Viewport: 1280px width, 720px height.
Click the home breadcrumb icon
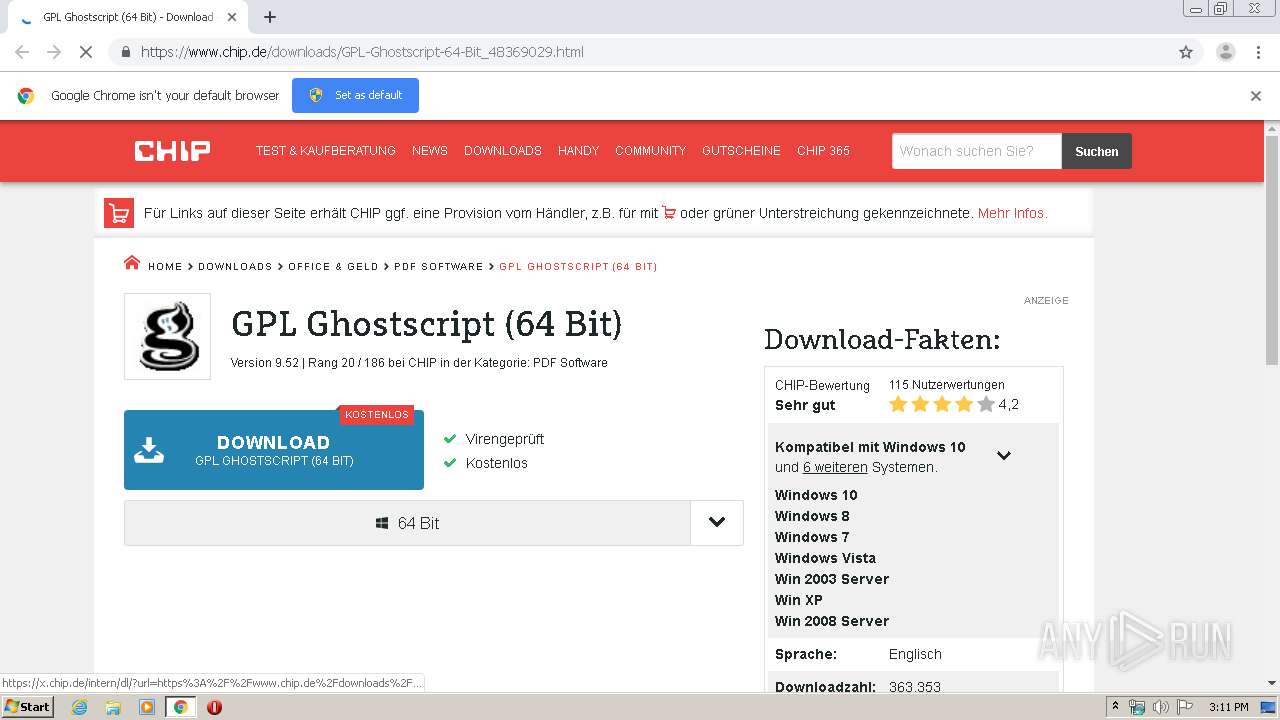pyautogui.click(x=132, y=263)
